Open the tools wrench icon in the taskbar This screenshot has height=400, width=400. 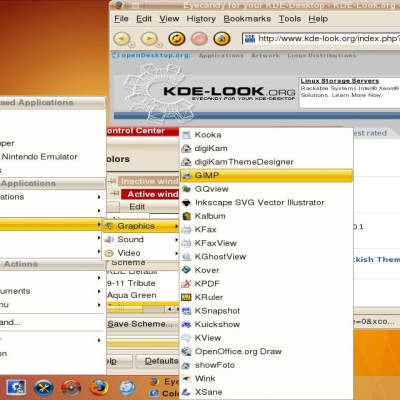pyautogui.click(x=44, y=388)
